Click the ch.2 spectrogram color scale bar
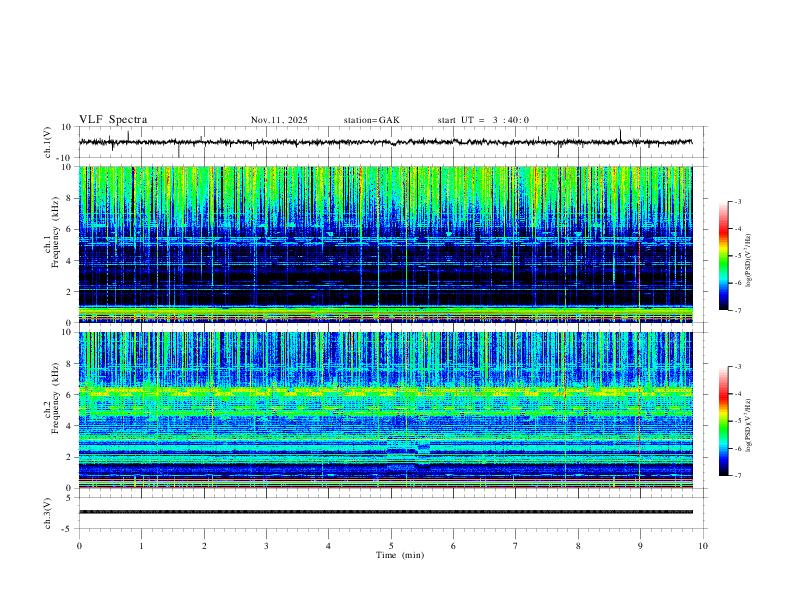This screenshot has width=792, height=612. pos(724,421)
